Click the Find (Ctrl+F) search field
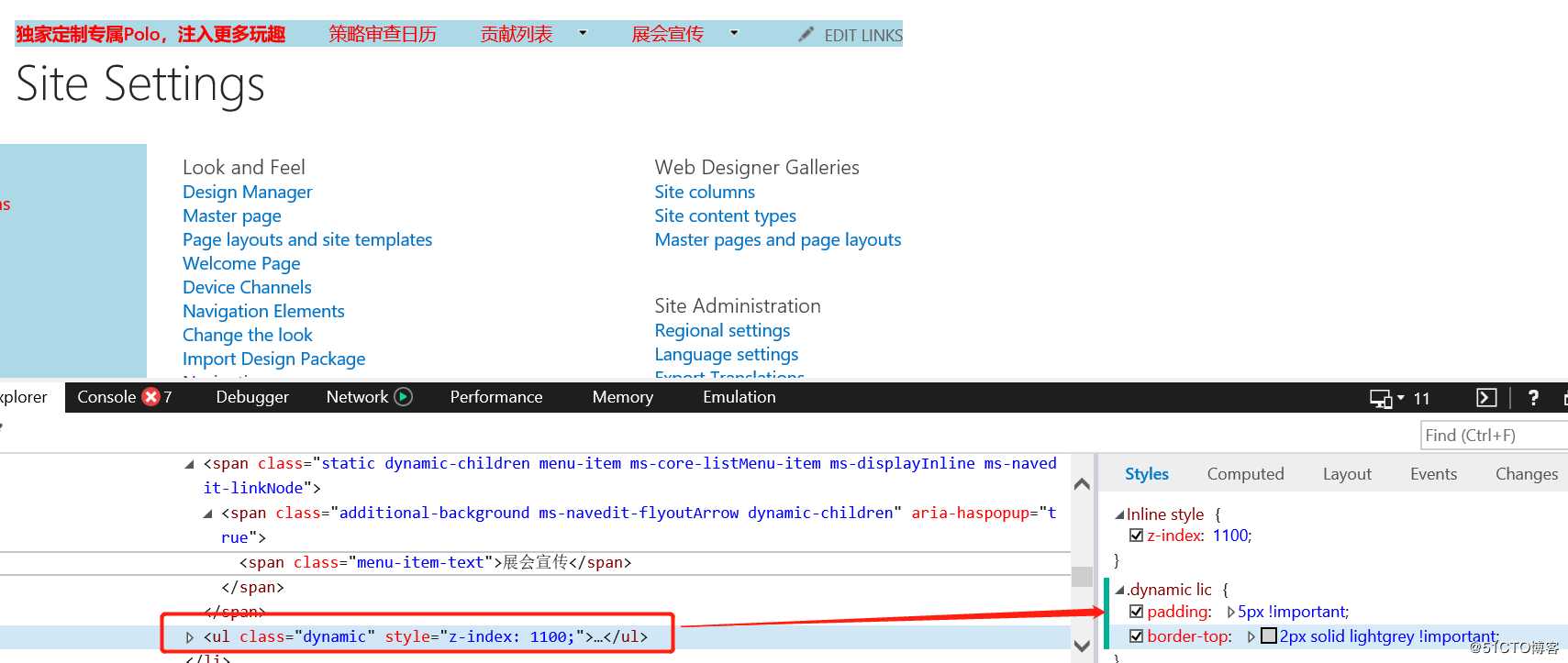 pyautogui.click(x=1494, y=435)
